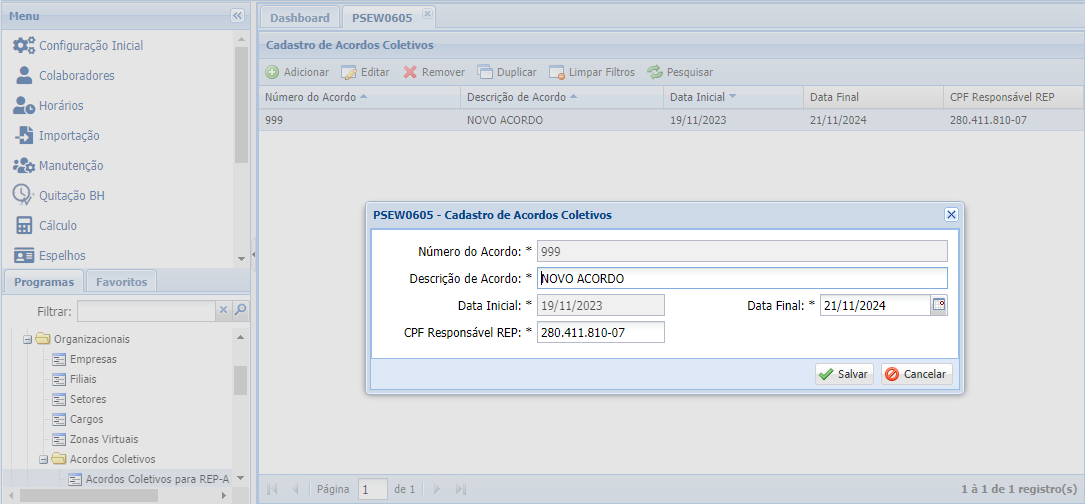This screenshot has width=1085, height=504.
Task: Open Colaboradores in the menu
Action: pyautogui.click(x=76, y=75)
